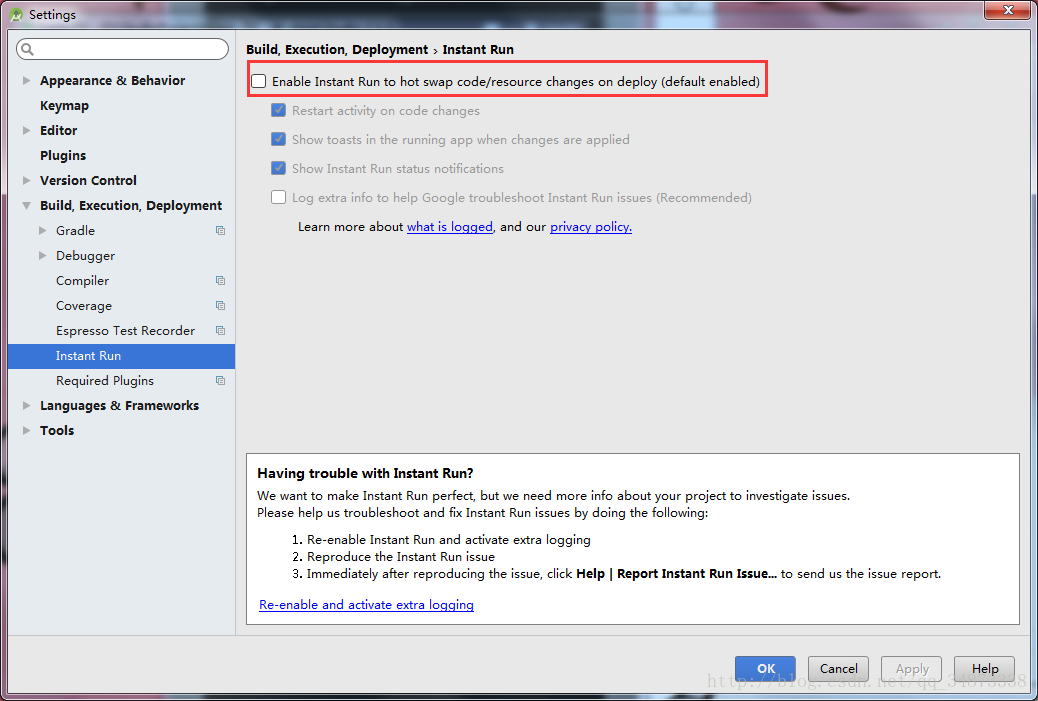Select the Tools label
Image resolution: width=1038 pixels, height=701 pixels.
(x=57, y=430)
